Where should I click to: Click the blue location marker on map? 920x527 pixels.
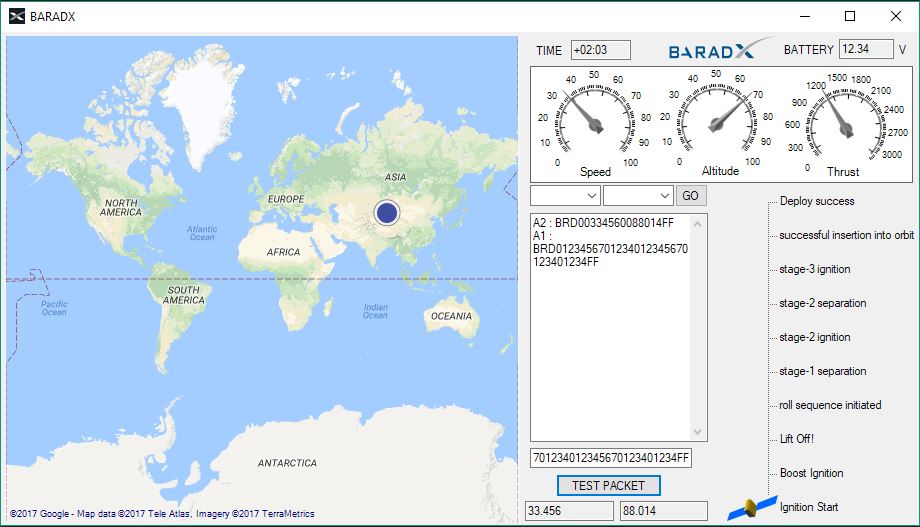tap(387, 212)
